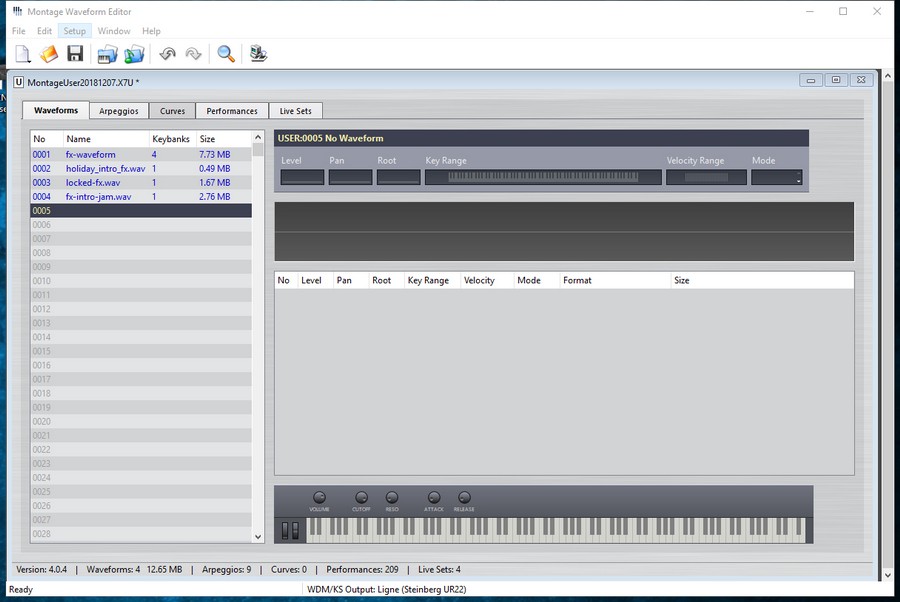Image resolution: width=900 pixels, height=602 pixels.
Task: Open the Mode dropdown in waveform header
Action: (777, 178)
